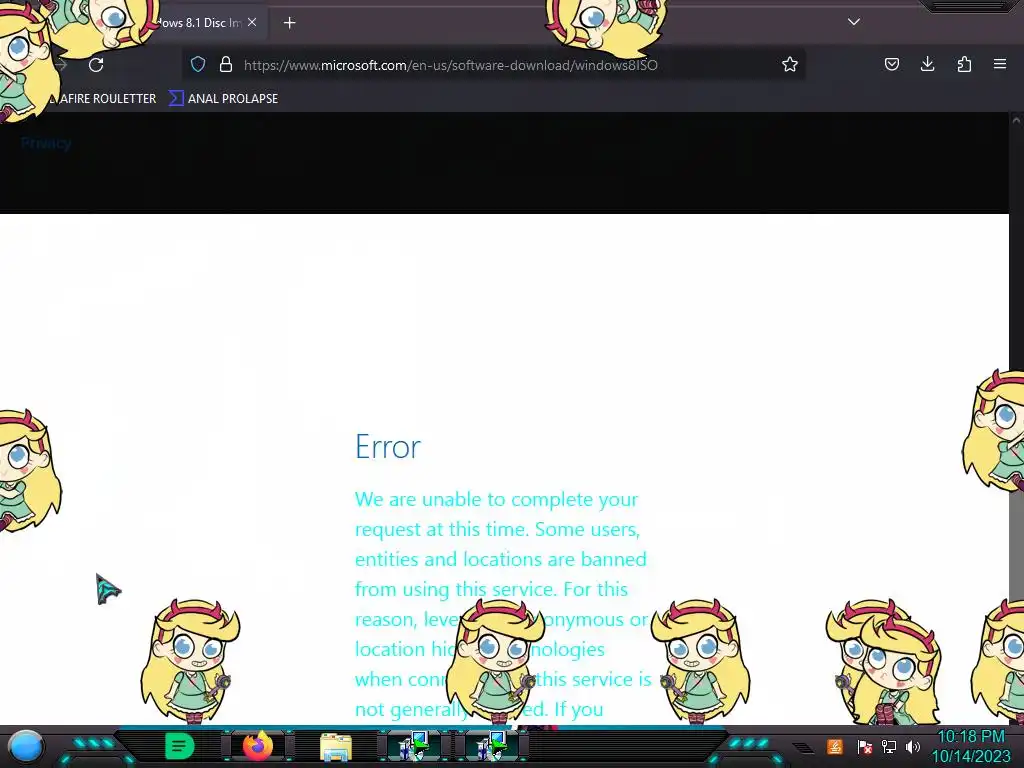Bookmark this page with the star

[x=790, y=64]
